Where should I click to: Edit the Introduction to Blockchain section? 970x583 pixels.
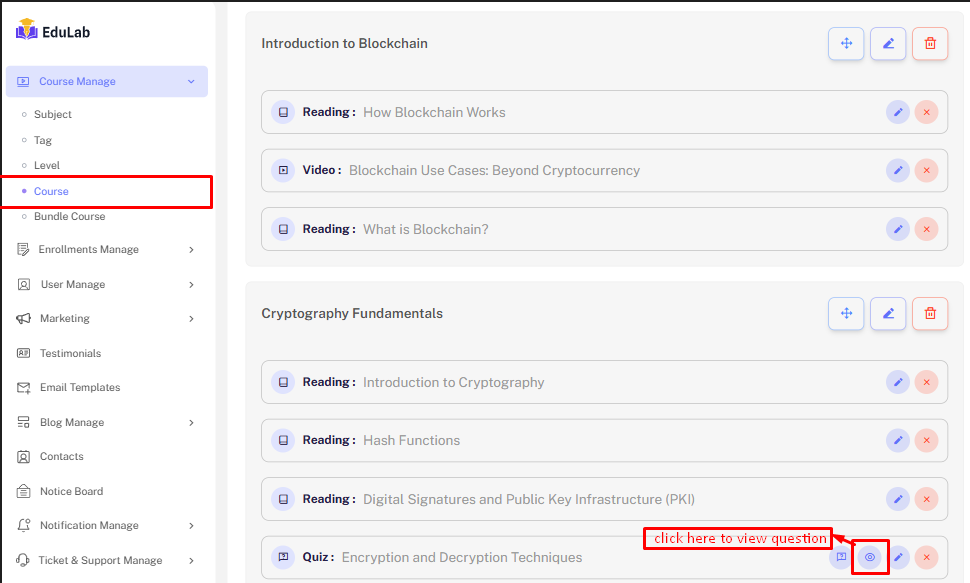point(888,44)
